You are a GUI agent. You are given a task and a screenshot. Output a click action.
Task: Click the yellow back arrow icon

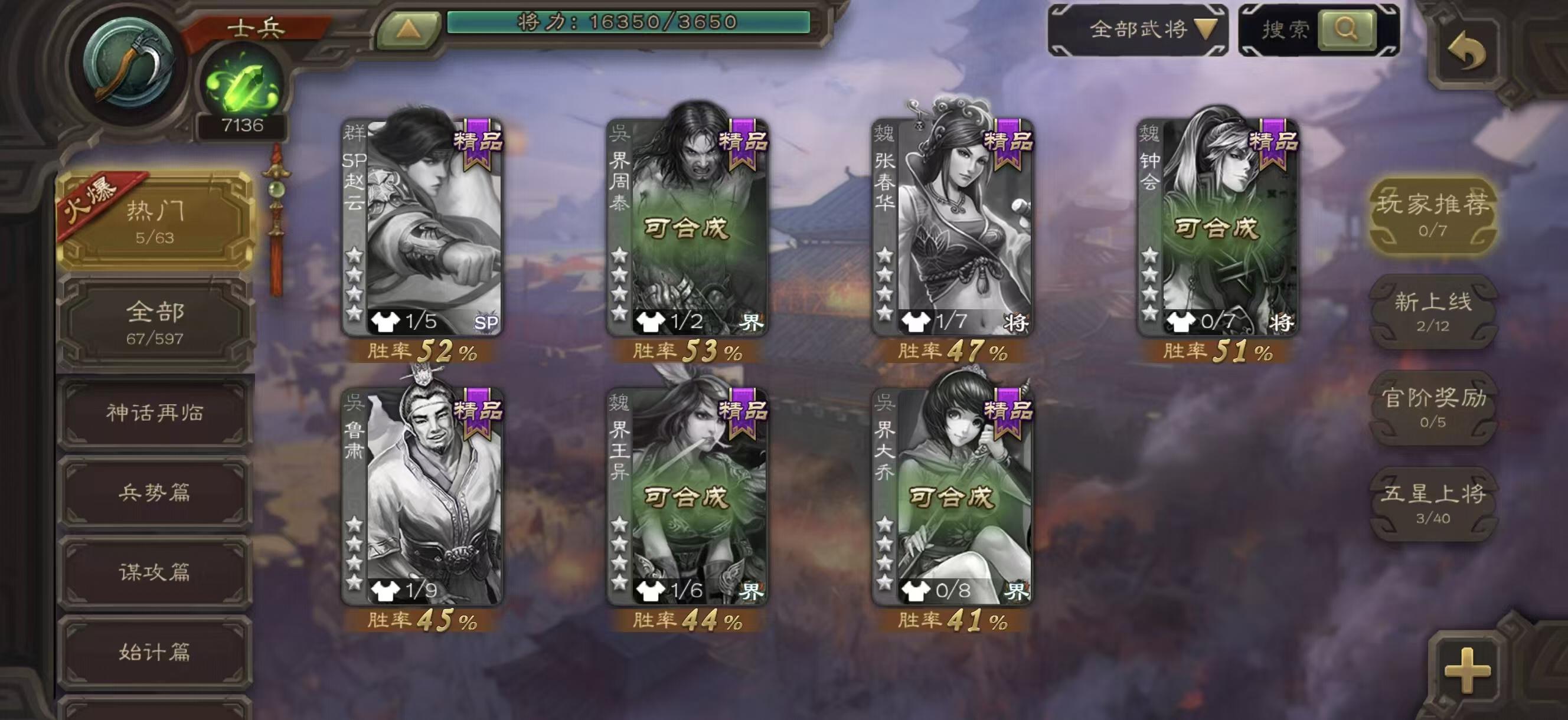coord(1466,51)
